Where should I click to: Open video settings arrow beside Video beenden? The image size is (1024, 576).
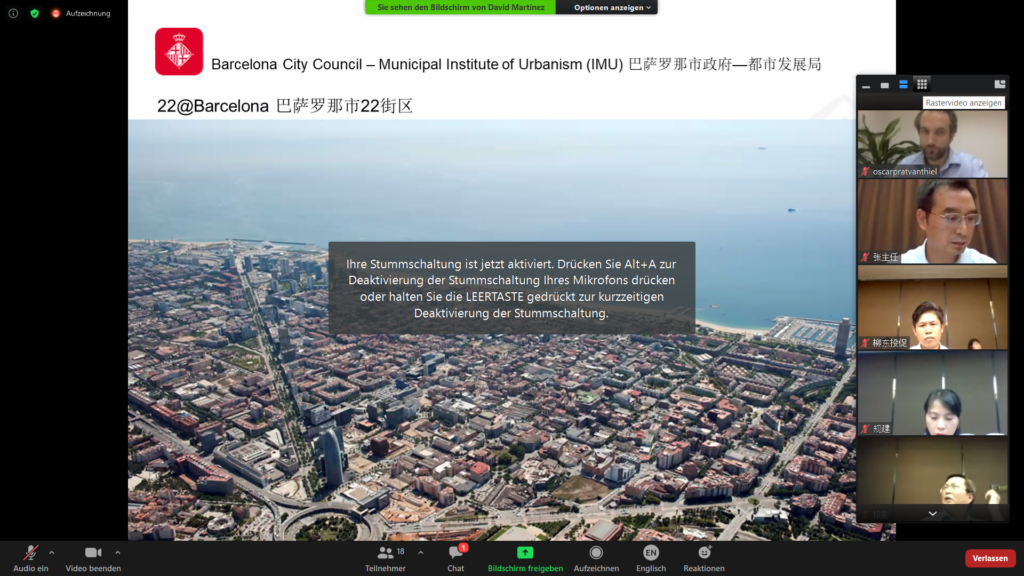118,551
